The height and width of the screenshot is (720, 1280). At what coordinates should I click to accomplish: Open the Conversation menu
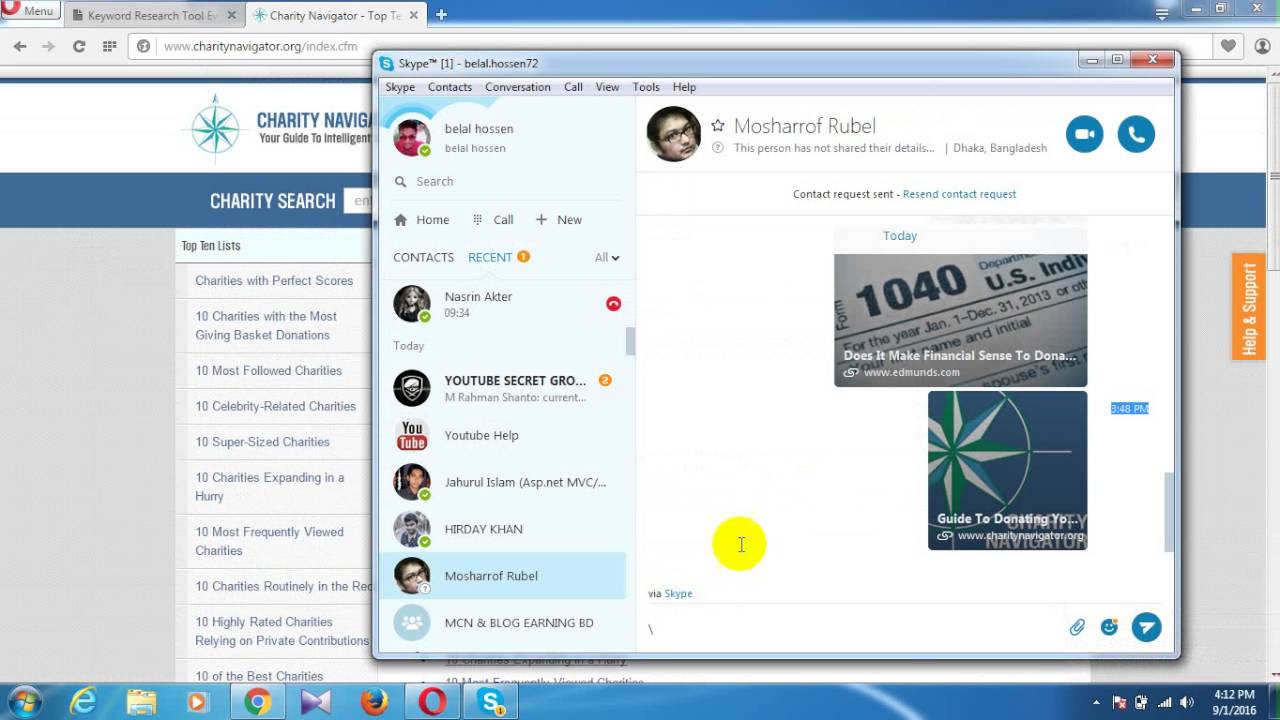518,87
